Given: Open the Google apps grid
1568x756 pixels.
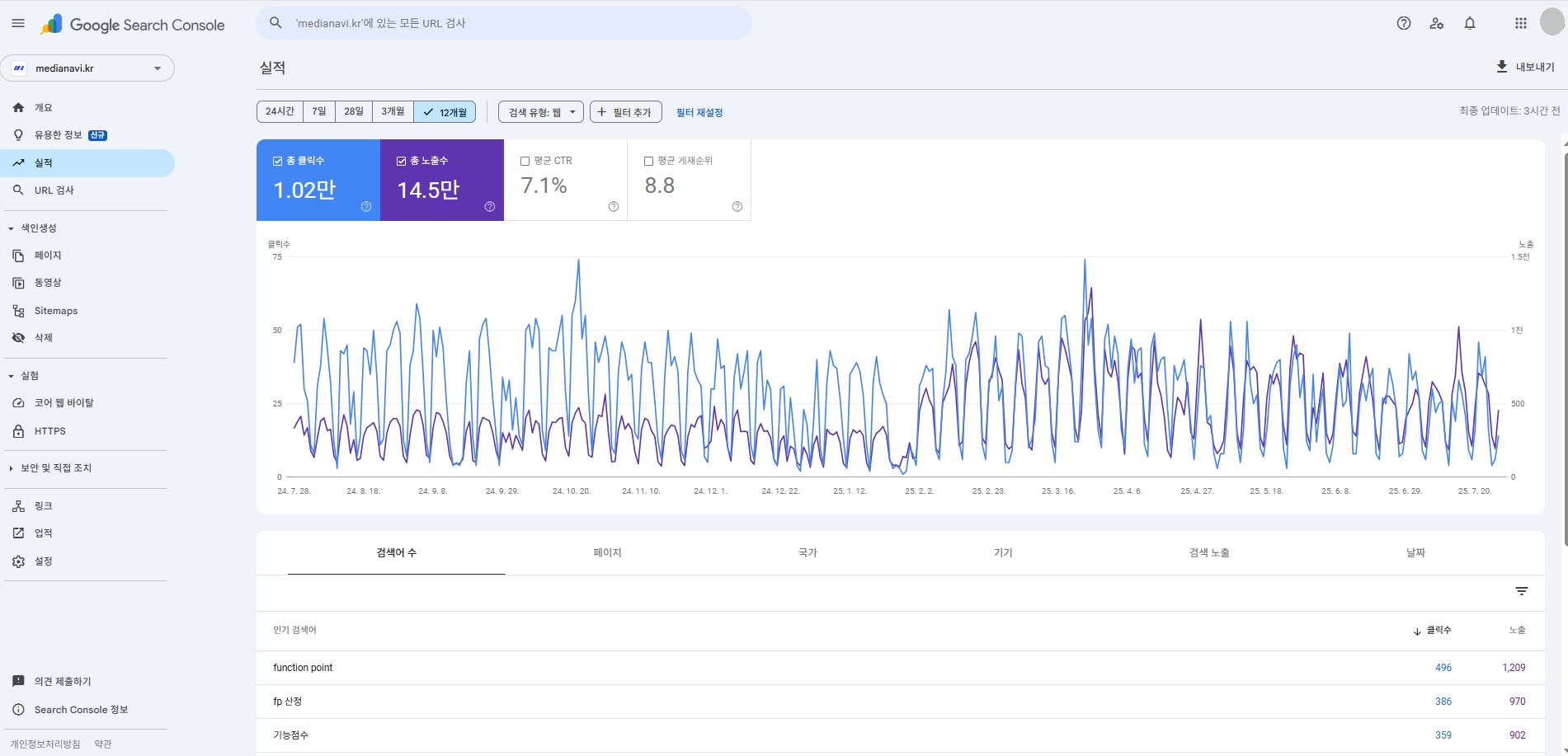Looking at the screenshot, I should 1520,24.
